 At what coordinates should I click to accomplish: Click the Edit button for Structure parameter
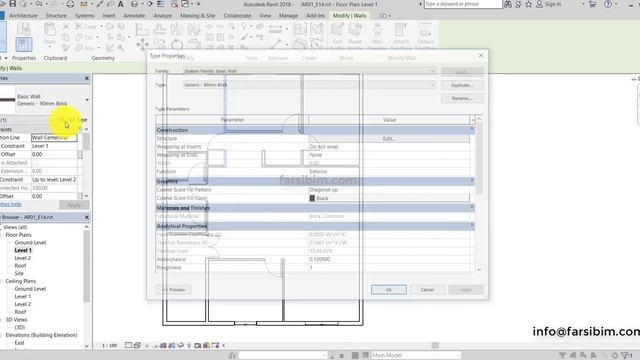[389, 139]
